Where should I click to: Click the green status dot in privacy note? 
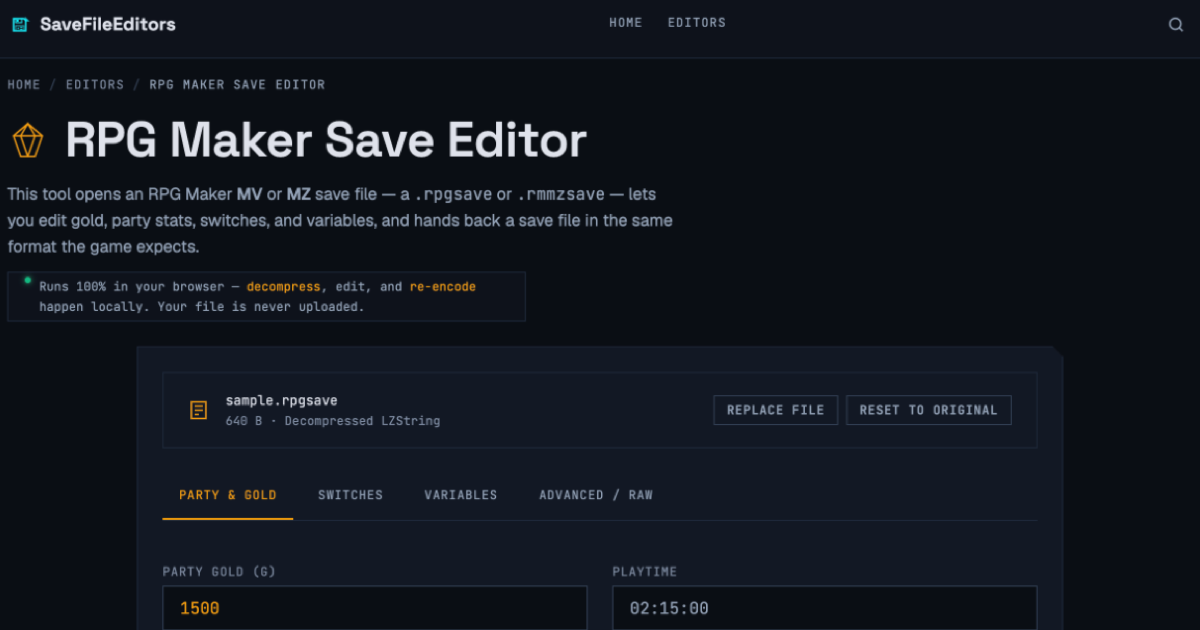point(27,280)
